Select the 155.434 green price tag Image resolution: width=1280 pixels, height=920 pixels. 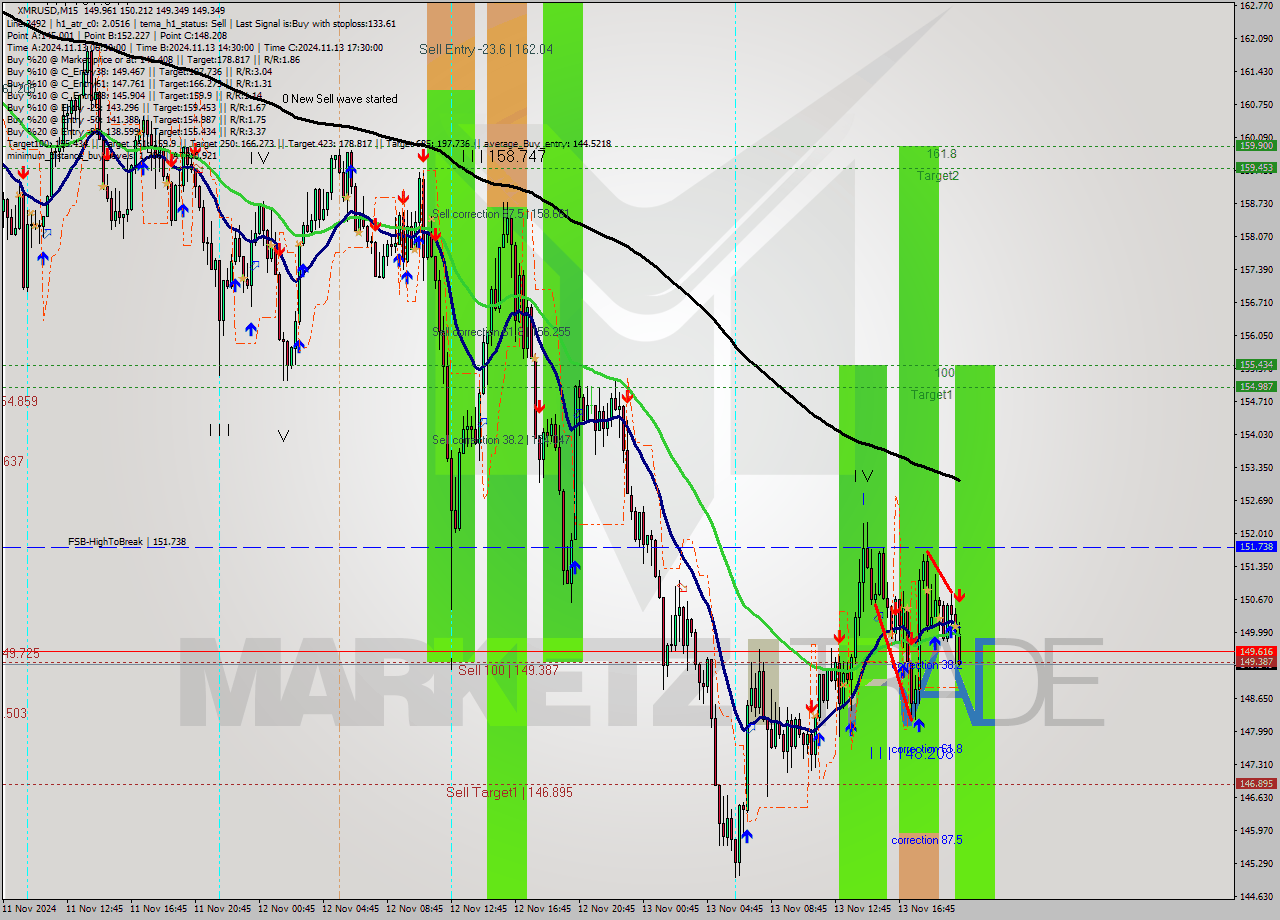click(x=1256, y=365)
